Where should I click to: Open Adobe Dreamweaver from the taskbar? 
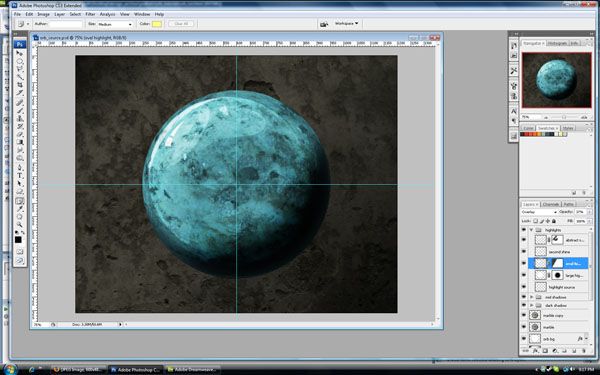(193, 370)
